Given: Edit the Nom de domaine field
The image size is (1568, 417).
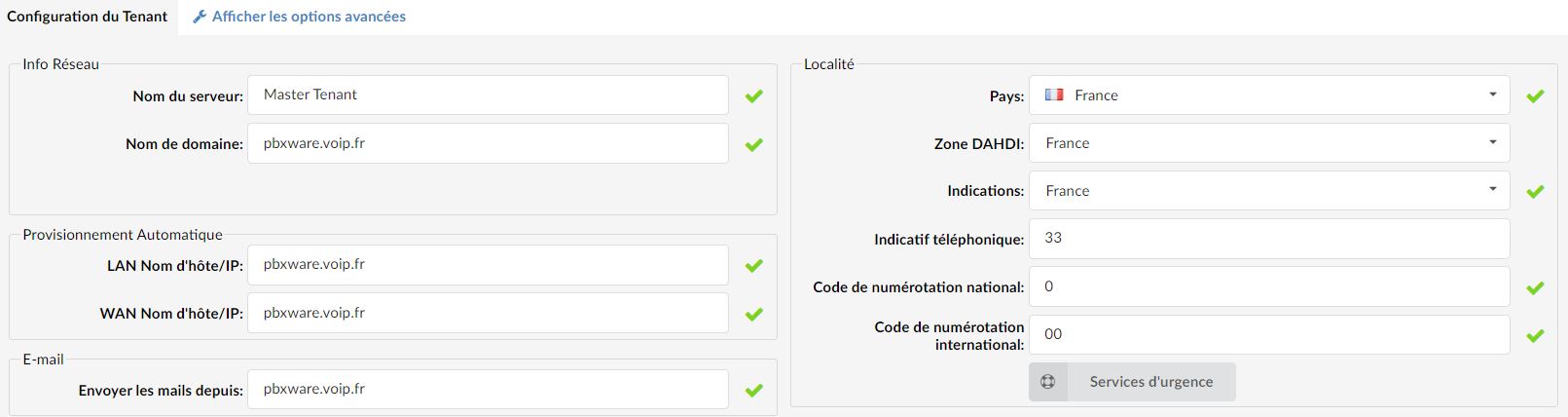Looking at the screenshot, I should point(488,143).
